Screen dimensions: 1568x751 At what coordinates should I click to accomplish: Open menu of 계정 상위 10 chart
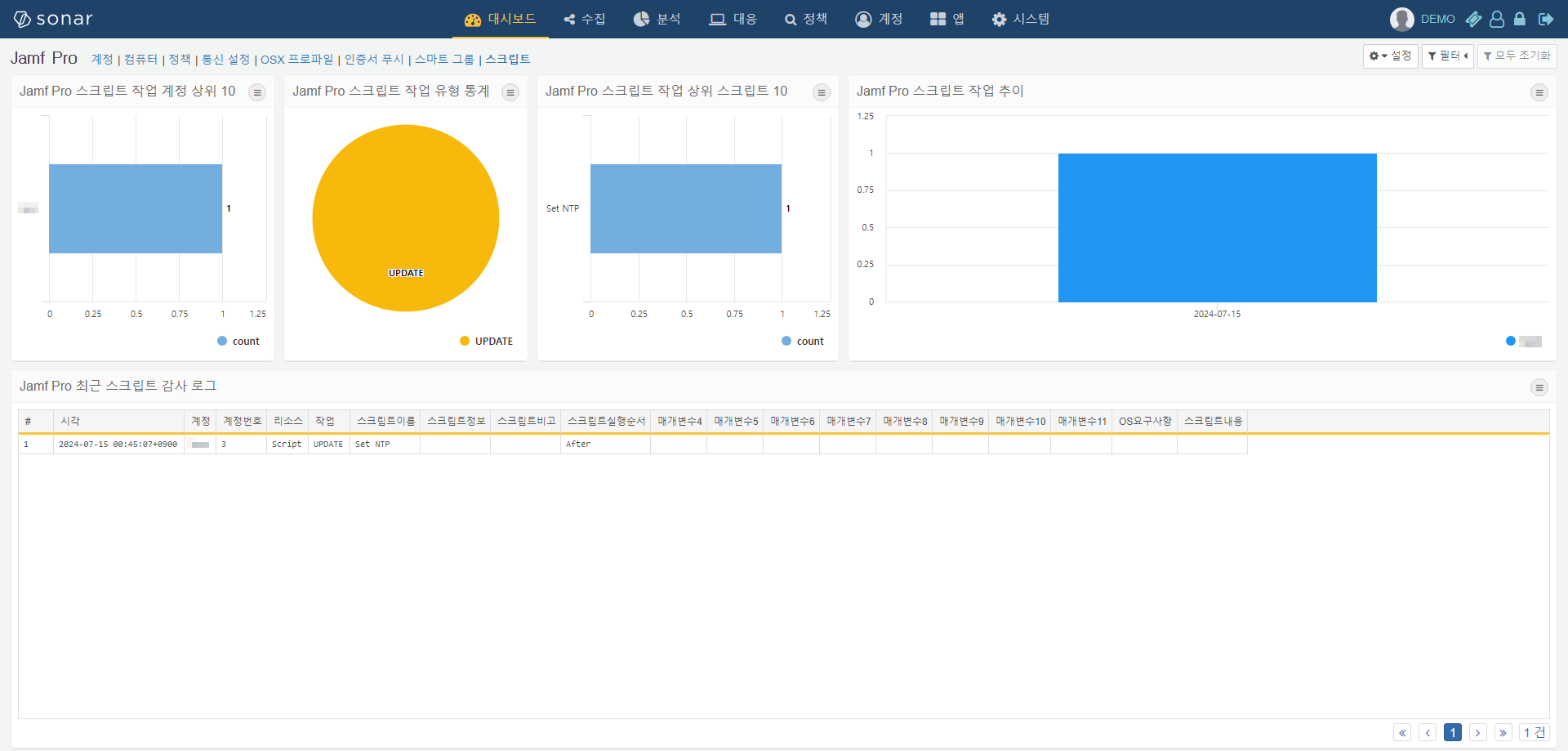[x=257, y=92]
